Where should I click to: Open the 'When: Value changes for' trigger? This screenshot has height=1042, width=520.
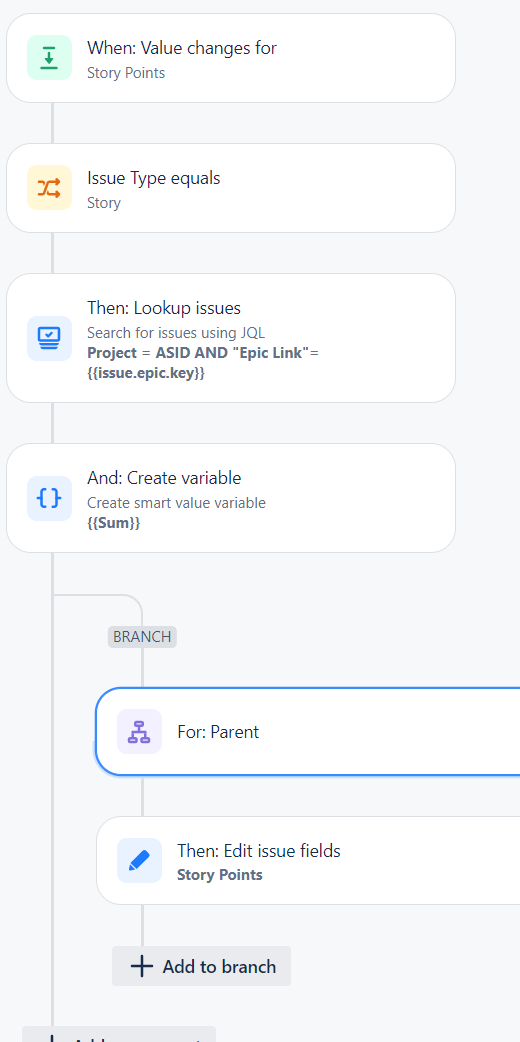[x=182, y=48]
